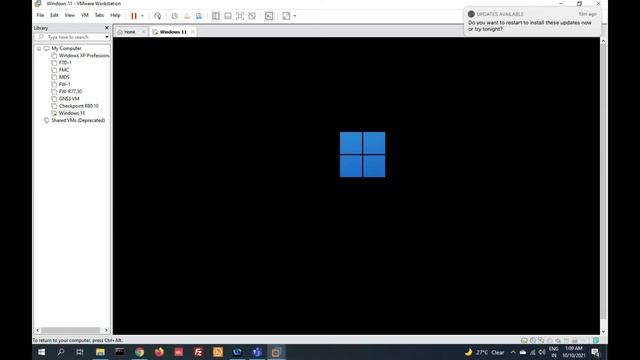This screenshot has height=360, width=640.
Task: Enter full screen mode icon
Action: tap(240, 16)
